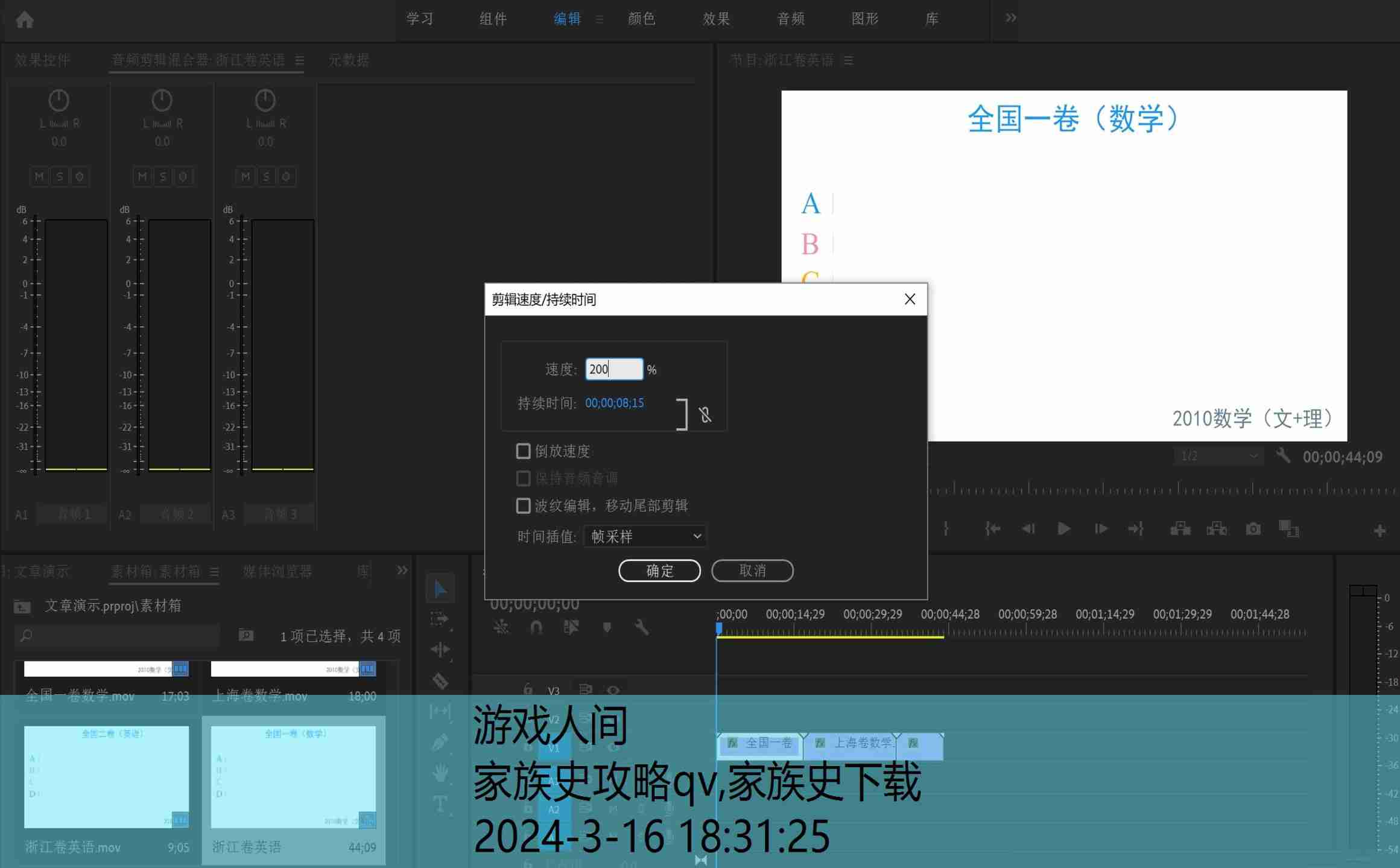Screen dimensions: 1400x868
Task: Mute audio track A1 in mixer
Action: [x=39, y=177]
